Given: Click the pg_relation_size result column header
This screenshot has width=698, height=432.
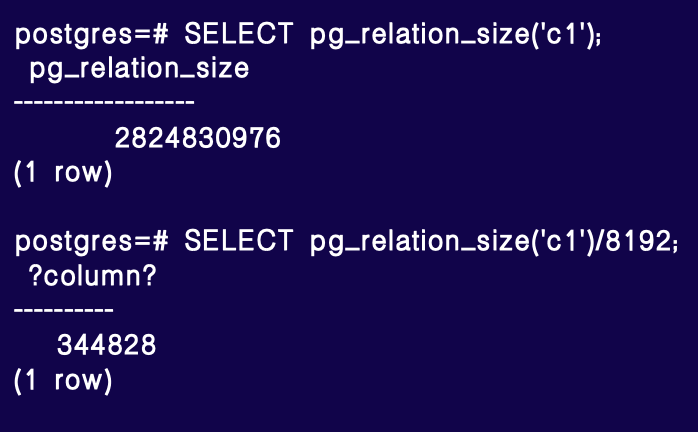Looking at the screenshot, I should [x=139, y=71].
